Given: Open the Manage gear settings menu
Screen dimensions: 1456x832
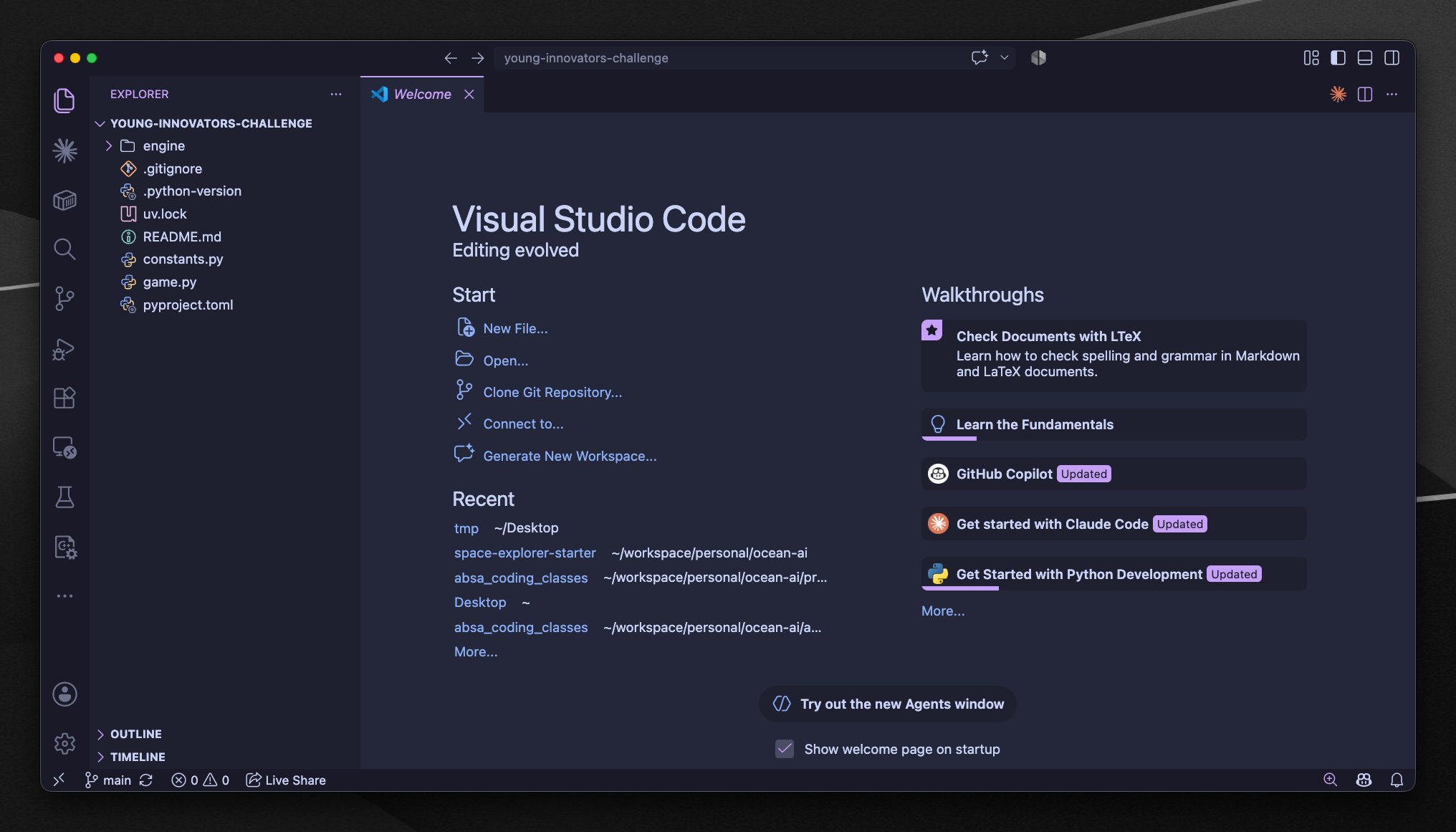Looking at the screenshot, I should (x=64, y=744).
